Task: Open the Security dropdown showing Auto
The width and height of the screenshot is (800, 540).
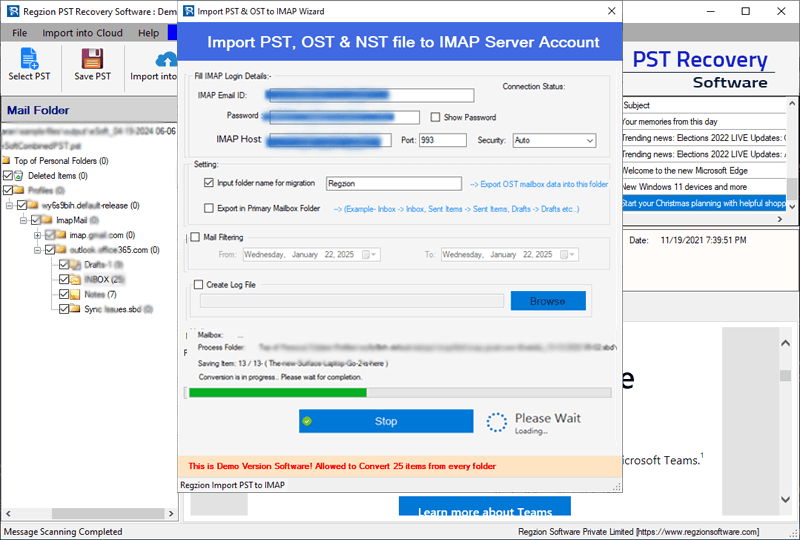Action: pyautogui.click(x=553, y=141)
